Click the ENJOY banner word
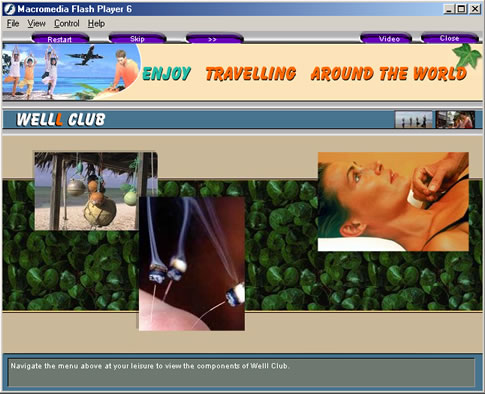The image size is (485, 394). 166,73
